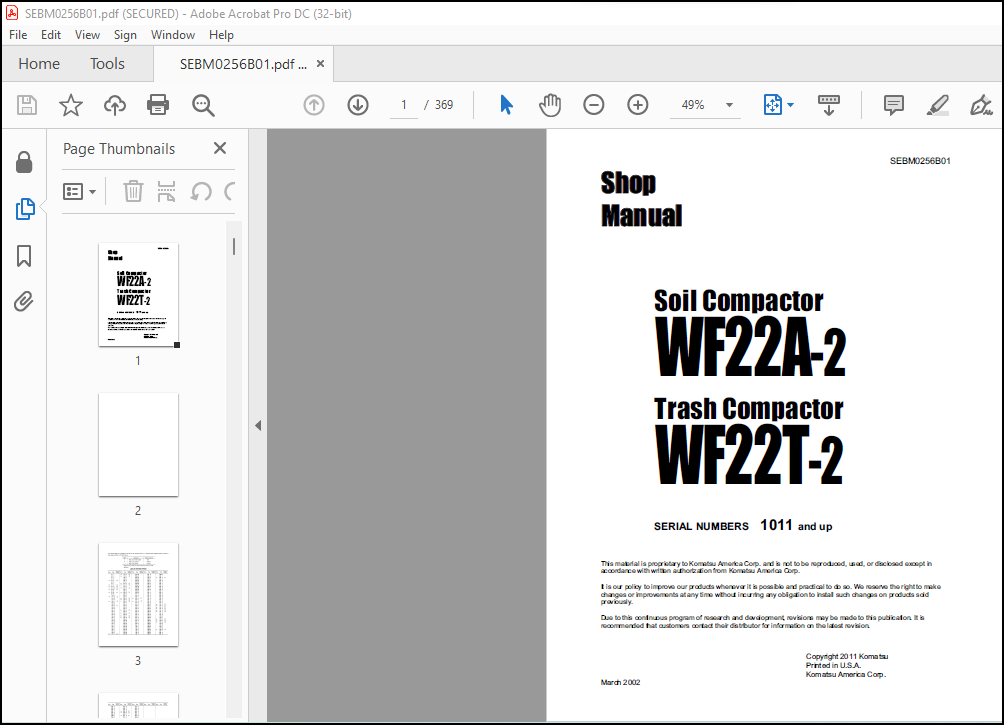
Task: Open the find text magnifier icon
Action: click(x=203, y=105)
